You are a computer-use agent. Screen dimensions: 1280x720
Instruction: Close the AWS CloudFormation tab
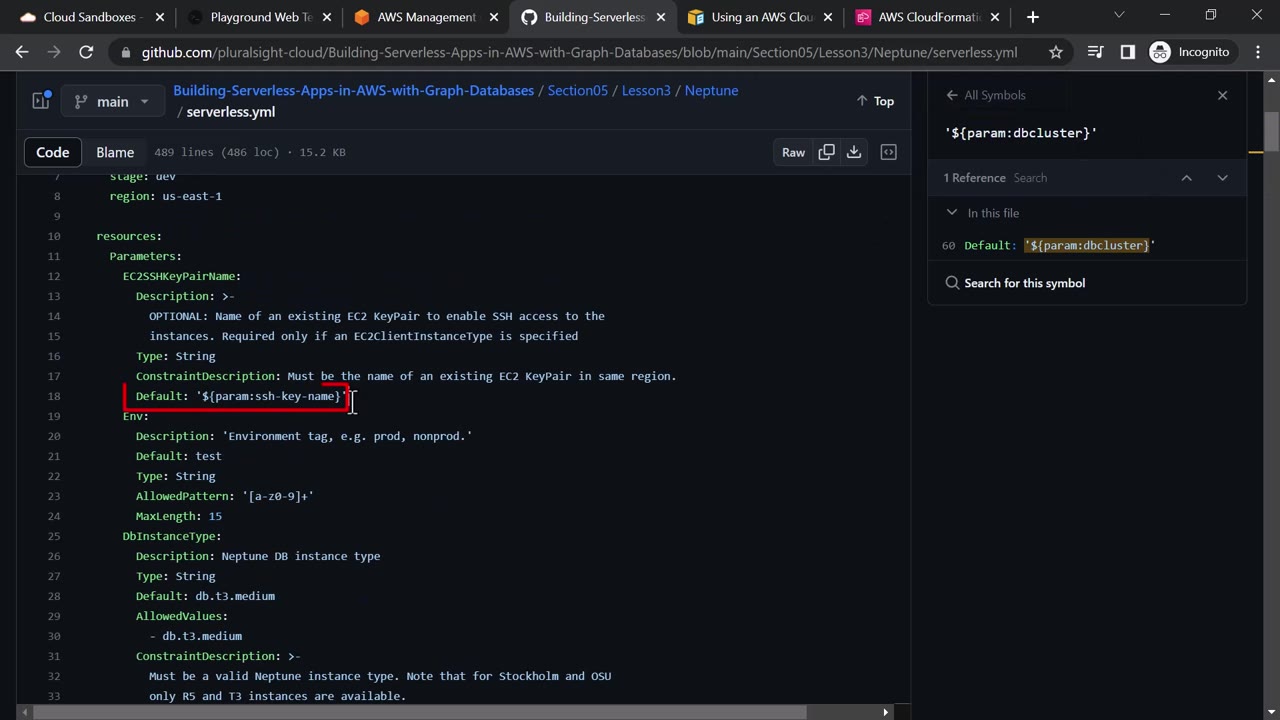point(994,17)
